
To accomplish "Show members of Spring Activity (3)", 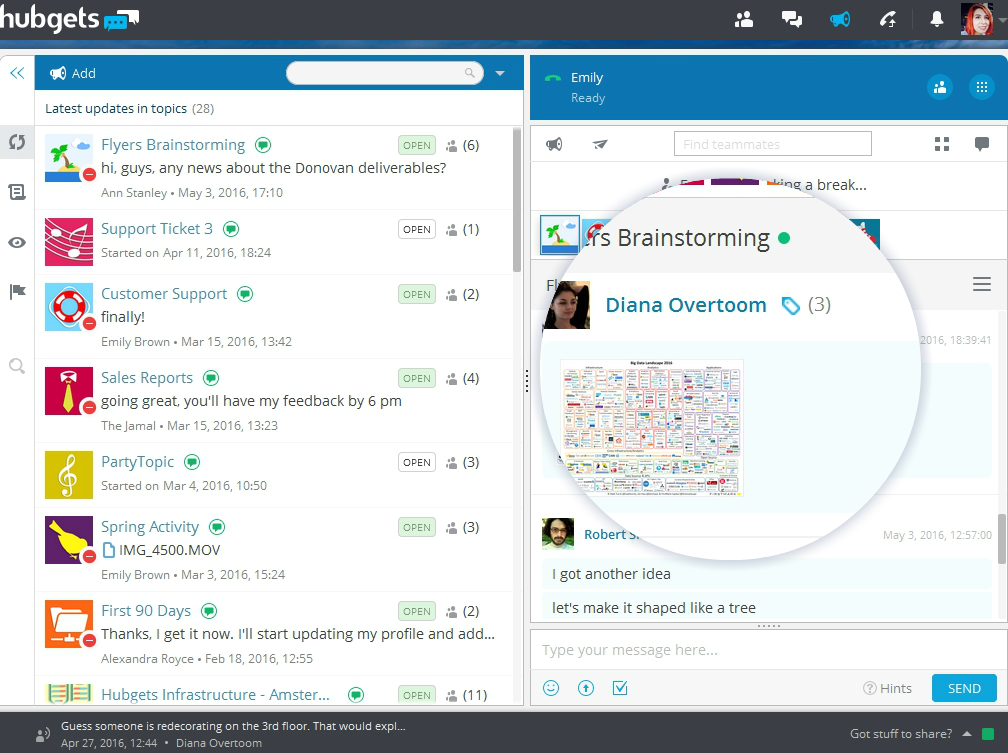I will (462, 527).
